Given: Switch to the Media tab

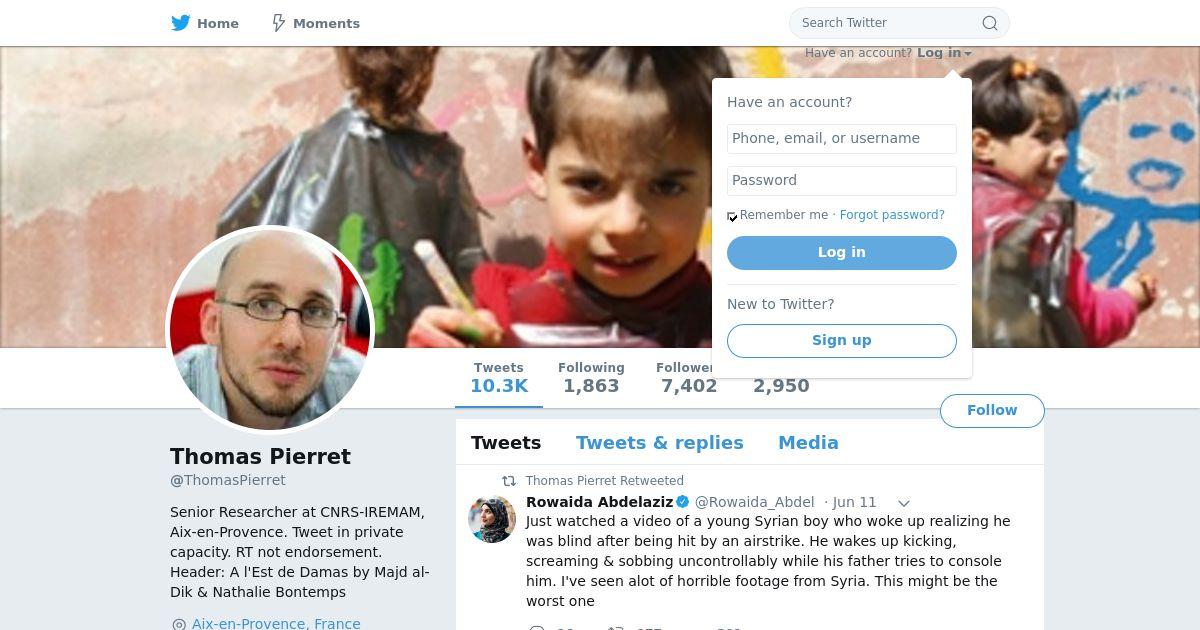Looking at the screenshot, I should [x=808, y=443].
